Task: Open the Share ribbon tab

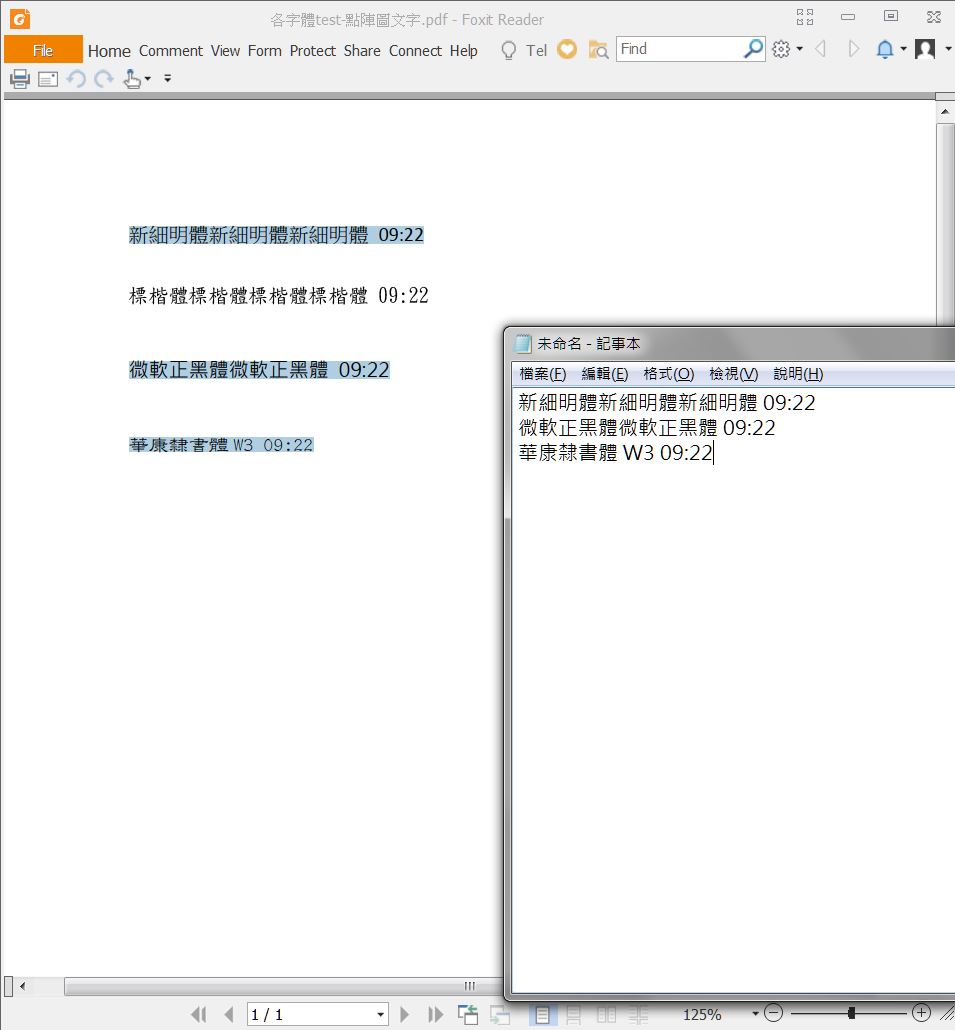Action: pos(362,51)
